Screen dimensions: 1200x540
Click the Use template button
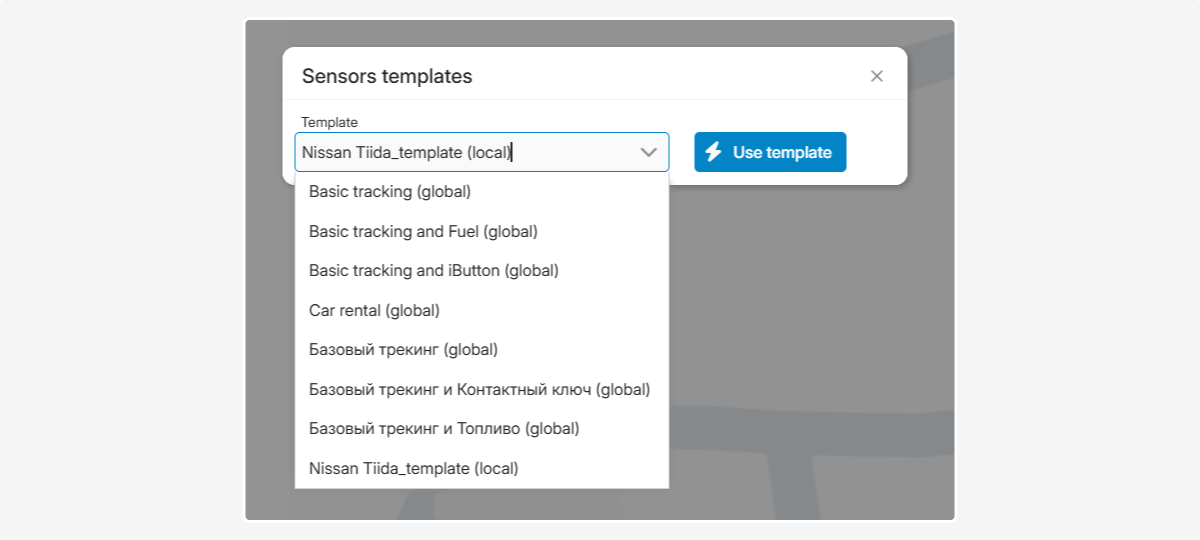pos(770,152)
